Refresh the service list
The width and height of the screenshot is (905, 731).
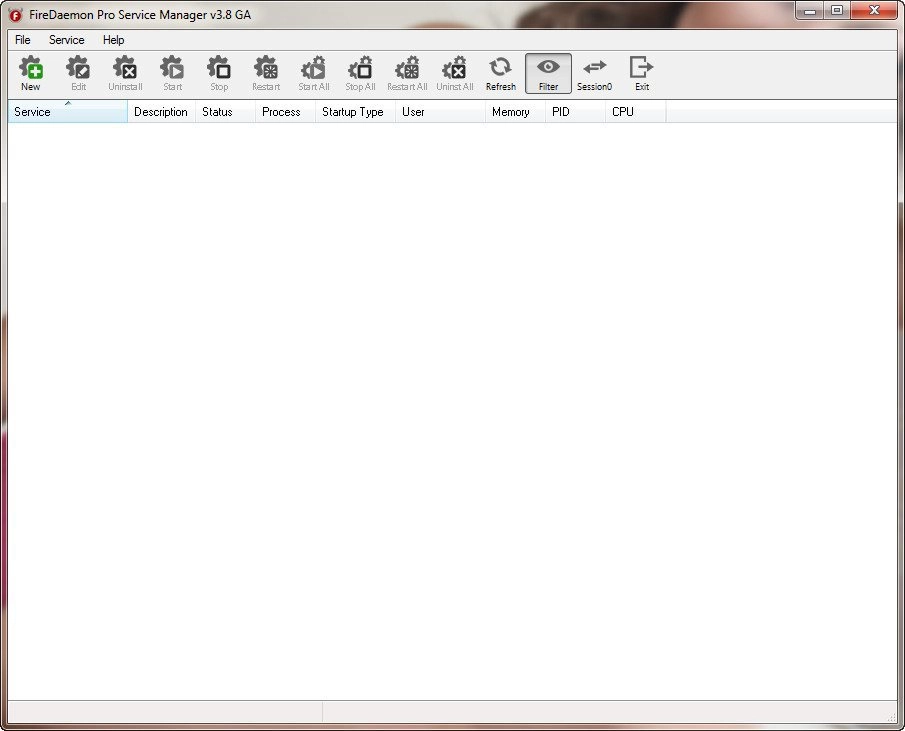[x=501, y=73]
